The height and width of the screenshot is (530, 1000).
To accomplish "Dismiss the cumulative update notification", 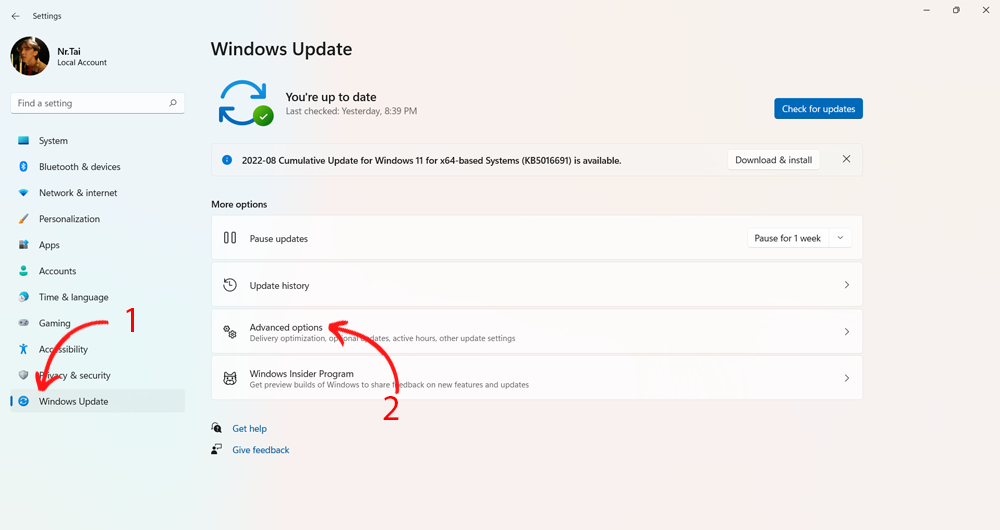I will tap(846, 159).
